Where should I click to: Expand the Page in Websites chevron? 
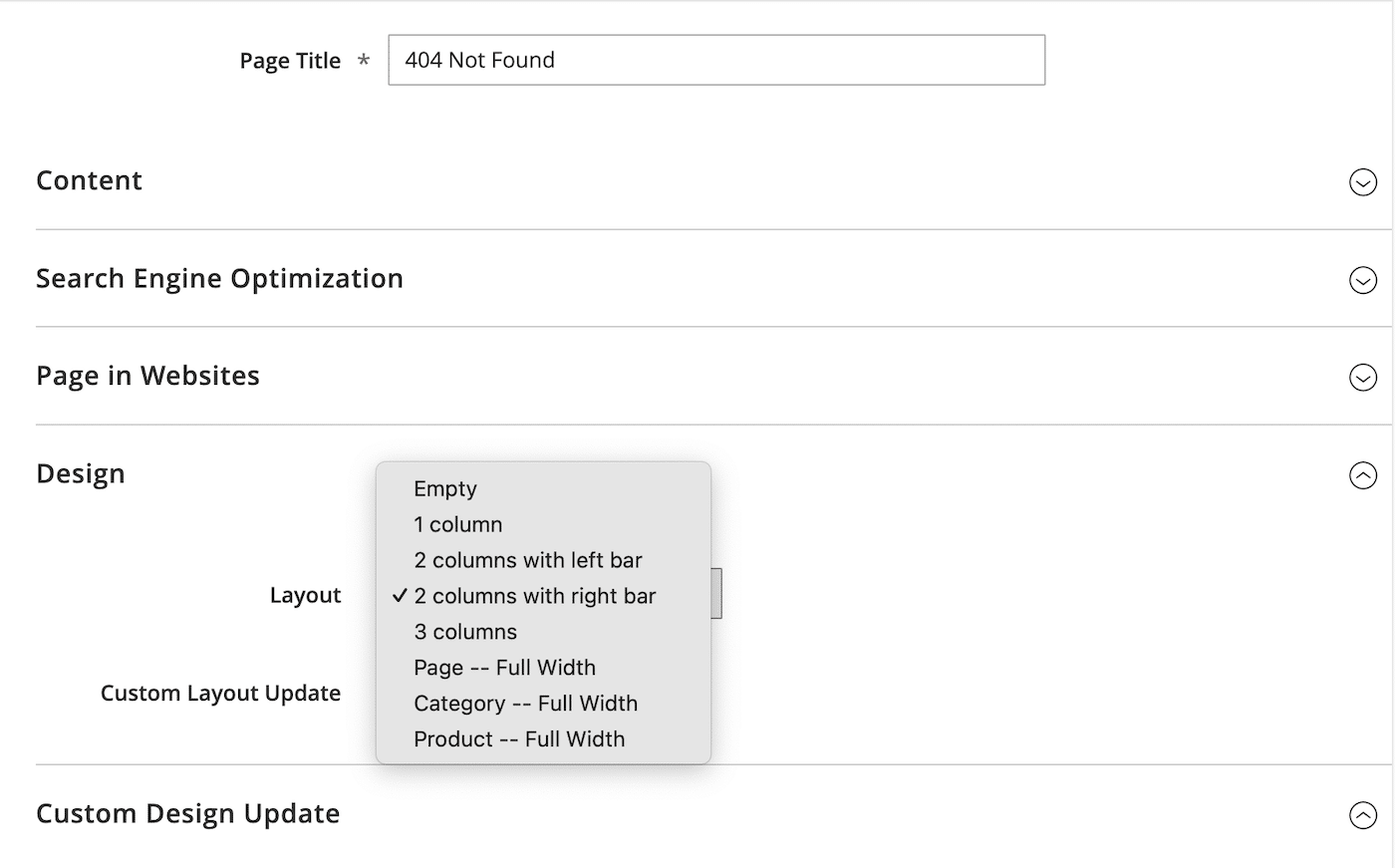click(1363, 378)
